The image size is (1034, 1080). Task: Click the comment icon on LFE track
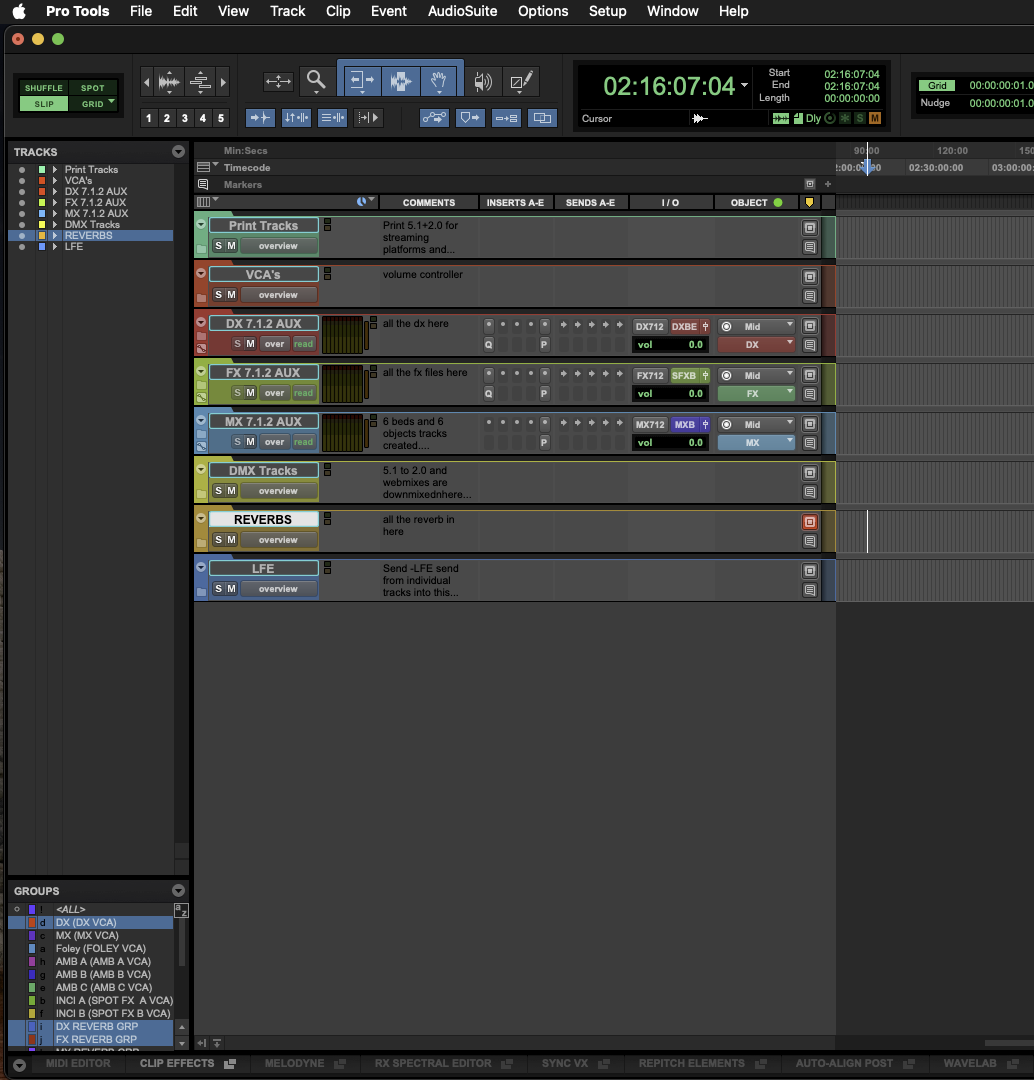click(810, 590)
